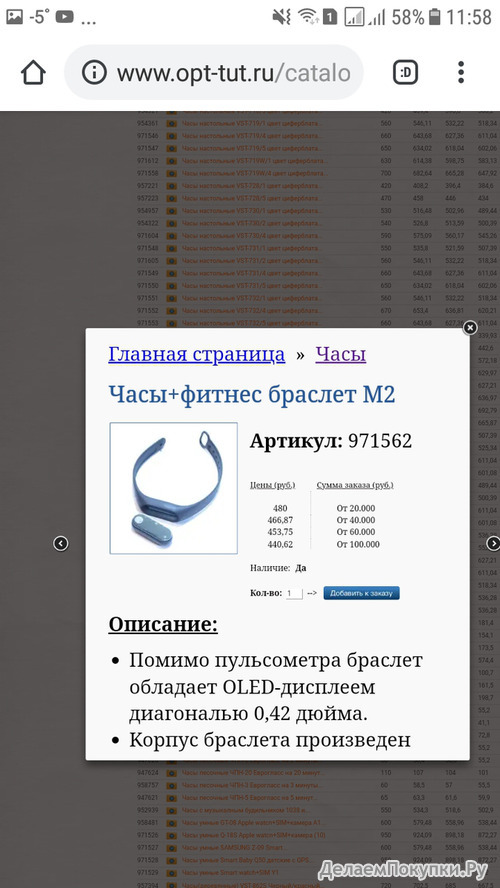Go to previous product with left arrow
Image resolution: width=500 pixels, height=888 pixels.
pos(61,544)
